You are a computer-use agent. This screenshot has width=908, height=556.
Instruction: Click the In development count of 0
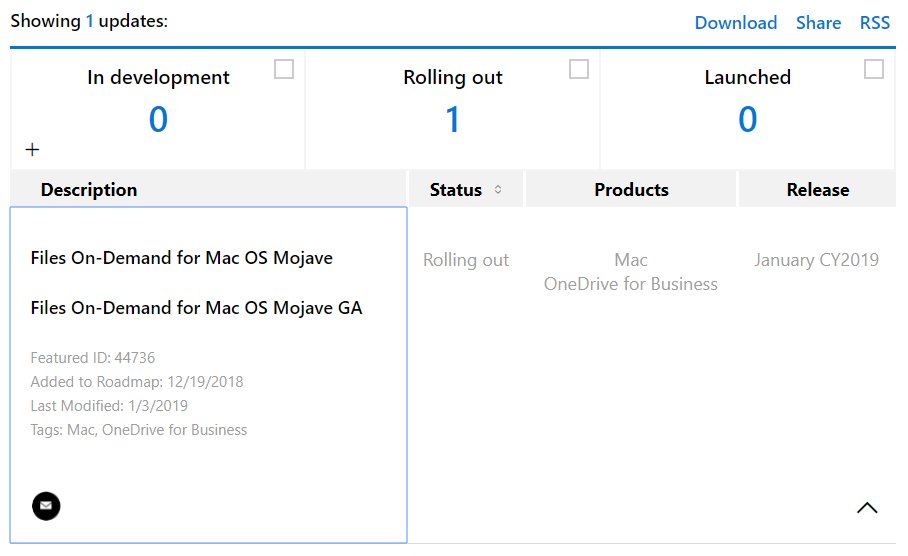[158, 120]
